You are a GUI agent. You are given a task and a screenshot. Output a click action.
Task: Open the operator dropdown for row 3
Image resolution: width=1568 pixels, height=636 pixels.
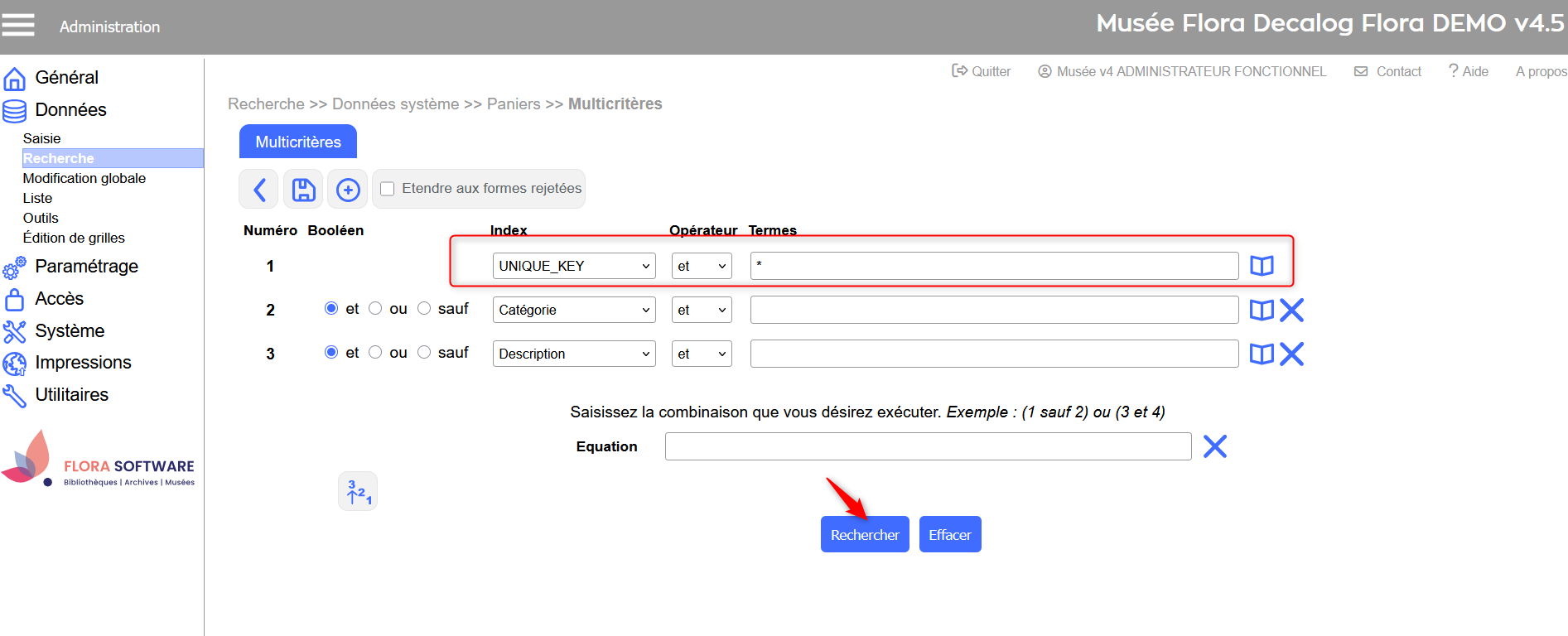[701, 354]
